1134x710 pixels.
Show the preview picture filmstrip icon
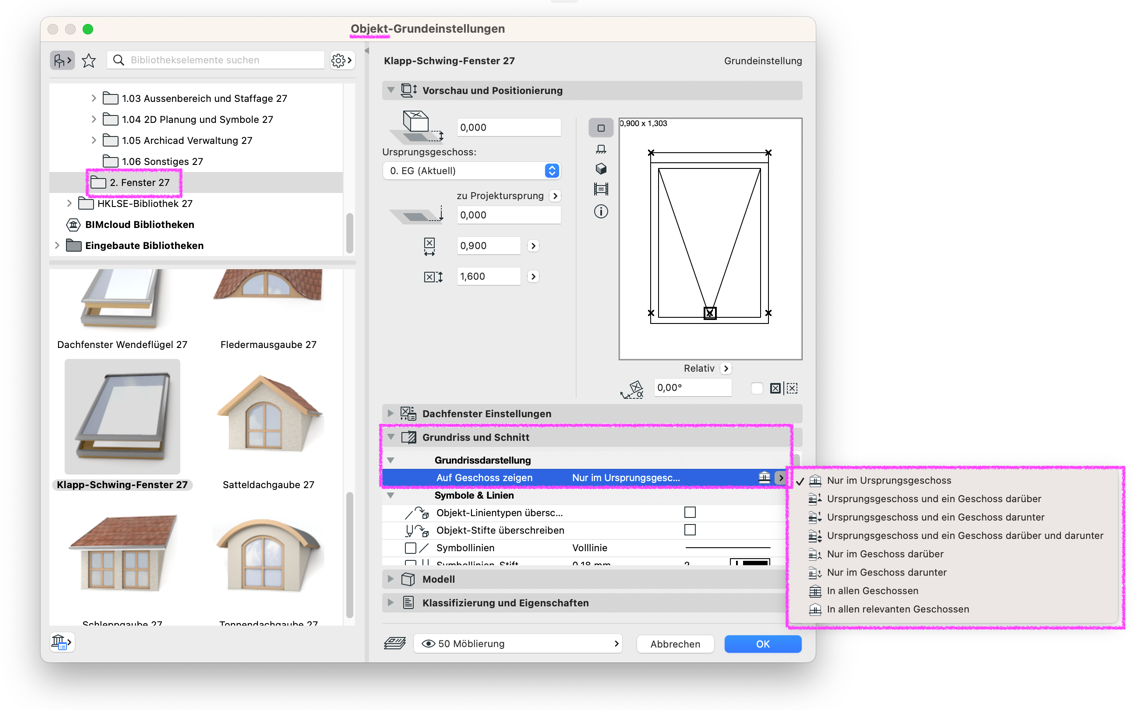click(601, 189)
